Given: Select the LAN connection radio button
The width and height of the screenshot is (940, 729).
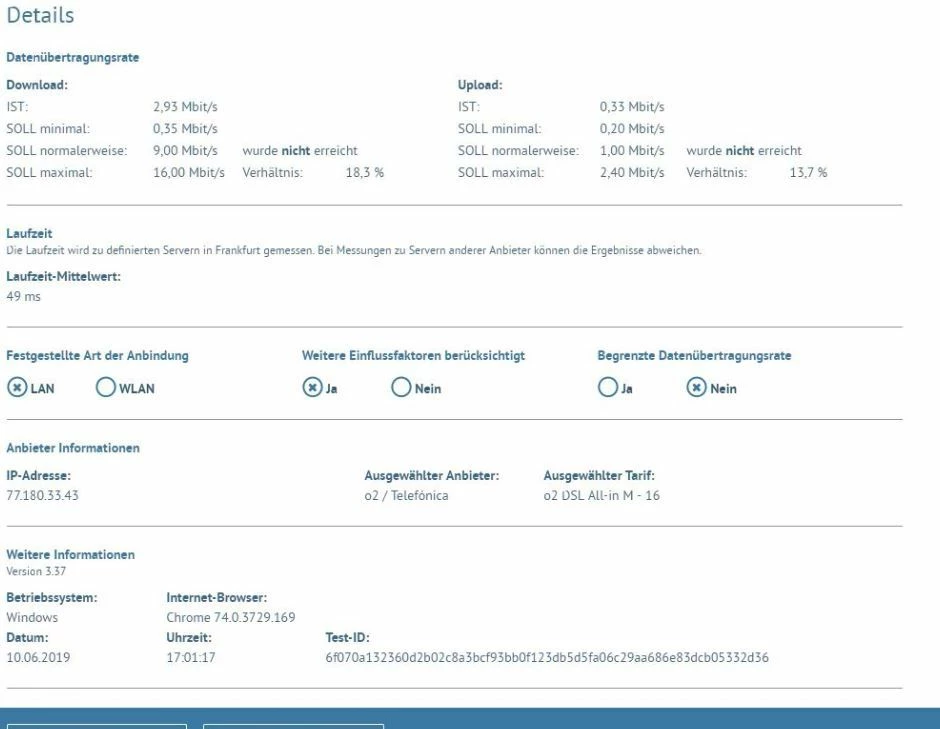Looking at the screenshot, I should (x=17, y=388).
